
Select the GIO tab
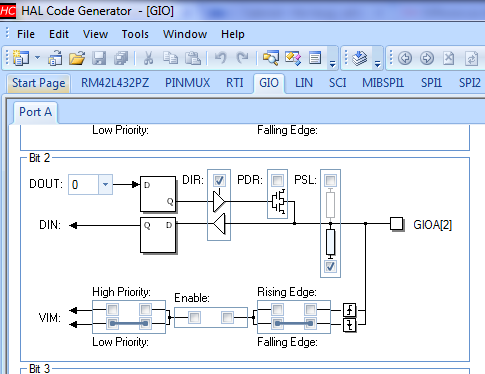tap(269, 83)
